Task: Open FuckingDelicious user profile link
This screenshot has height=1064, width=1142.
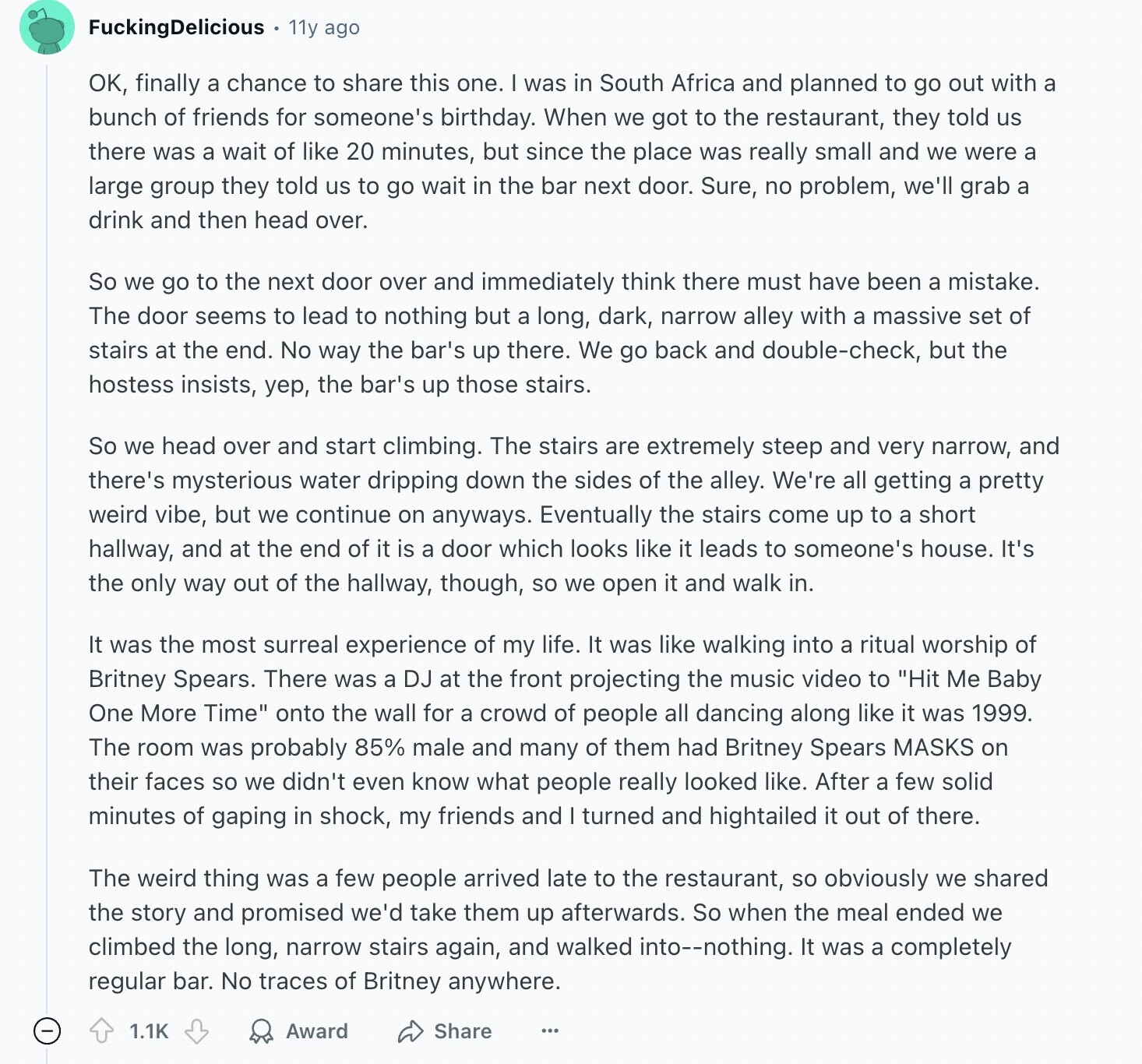Action: coord(176,27)
